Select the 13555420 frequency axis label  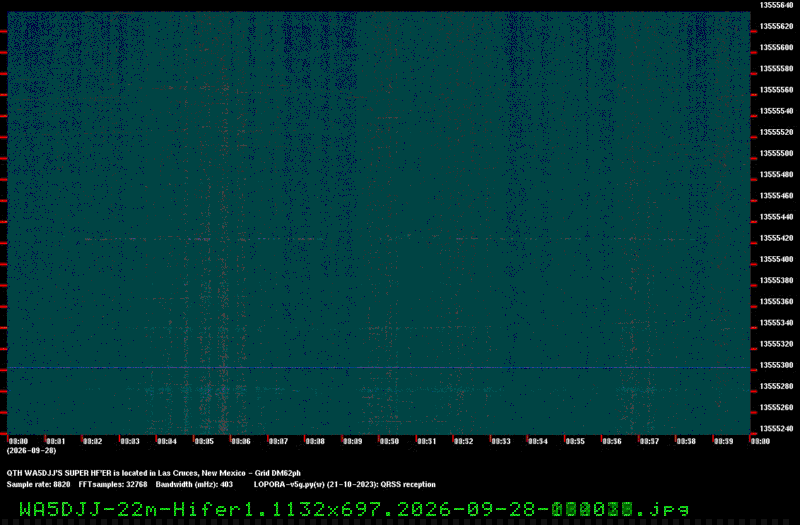pos(777,238)
